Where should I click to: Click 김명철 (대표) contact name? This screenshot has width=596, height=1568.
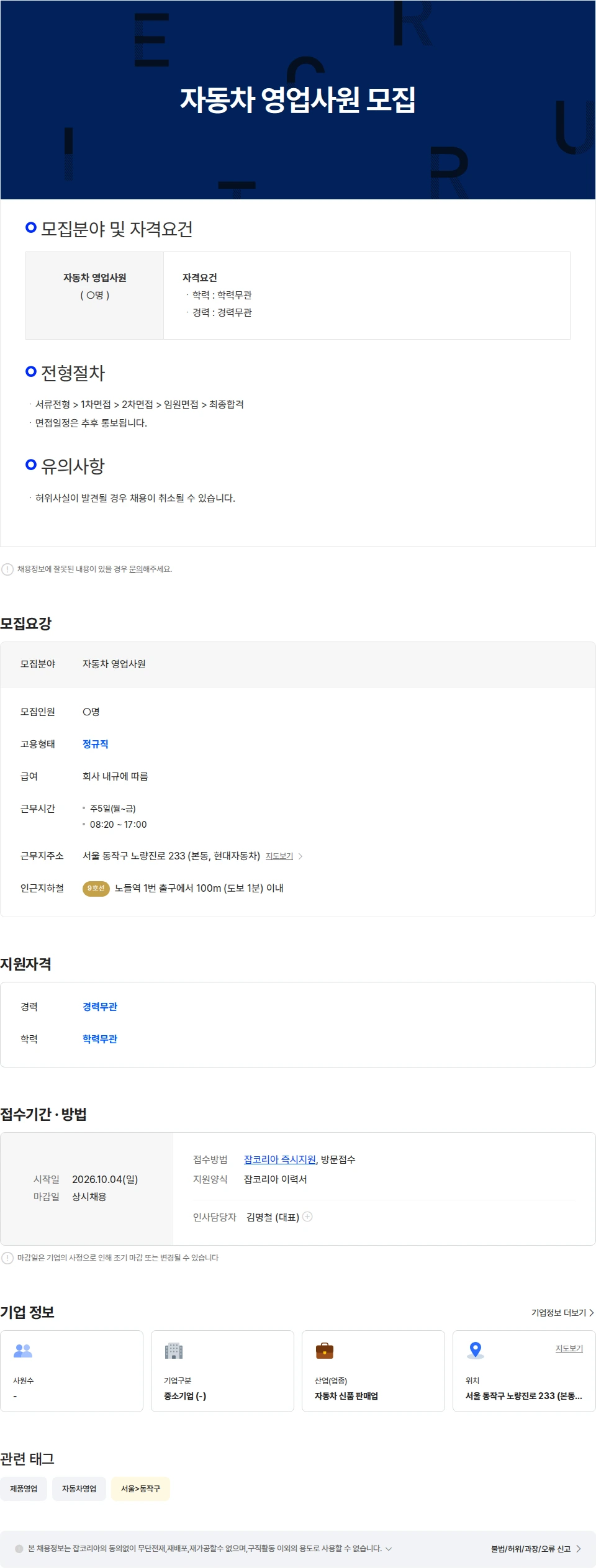273,1217
